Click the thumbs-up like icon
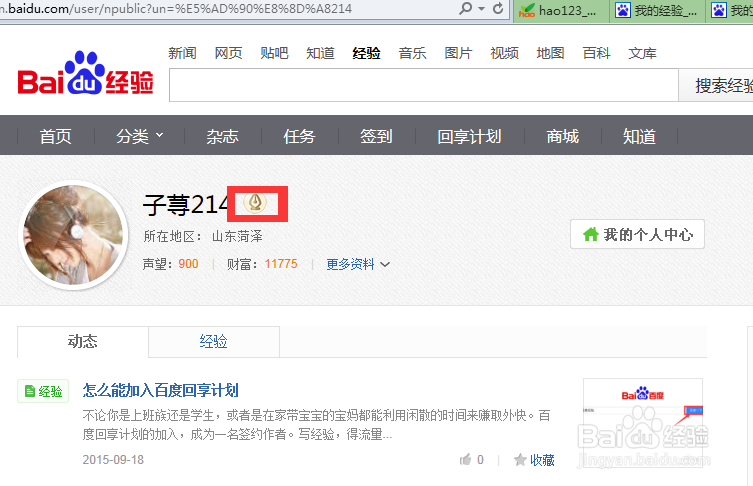The image size is (753, 486). [x=465, y=460]
